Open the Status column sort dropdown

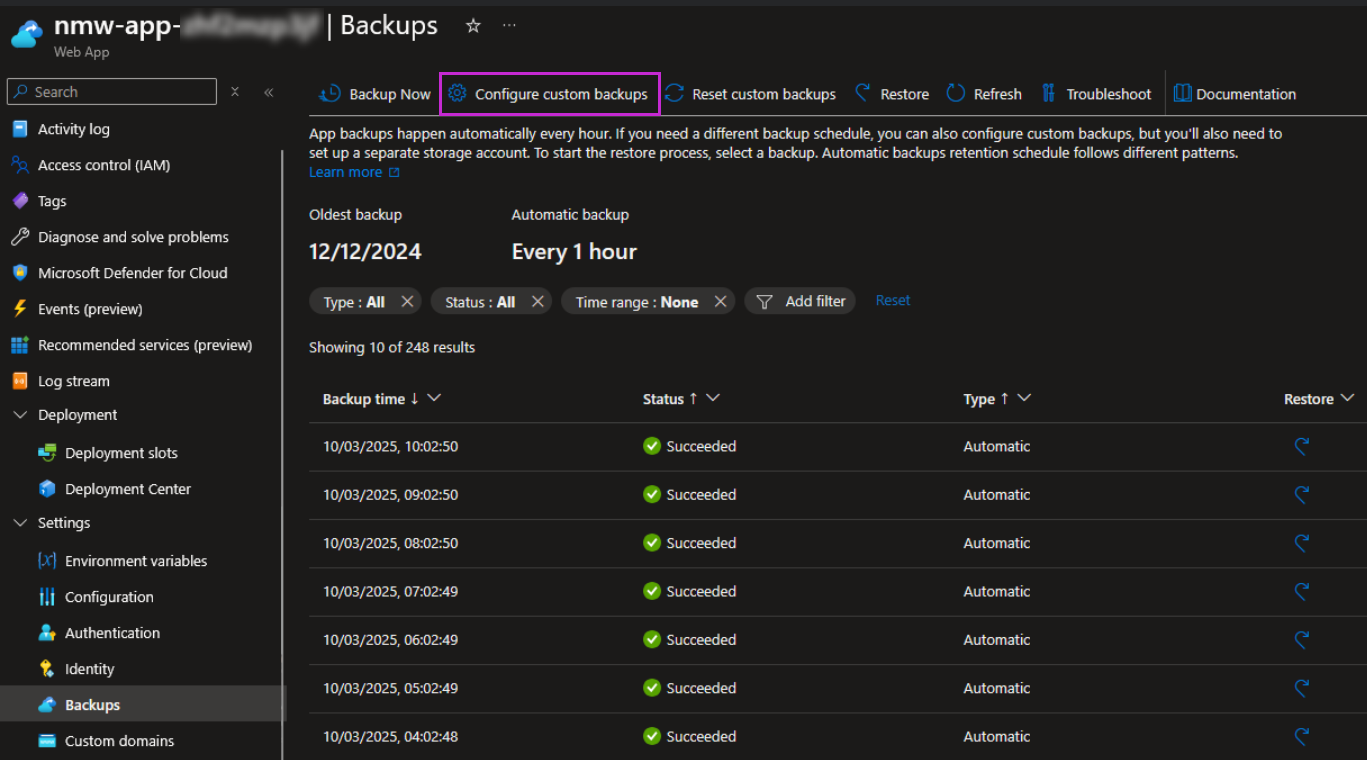712,398
